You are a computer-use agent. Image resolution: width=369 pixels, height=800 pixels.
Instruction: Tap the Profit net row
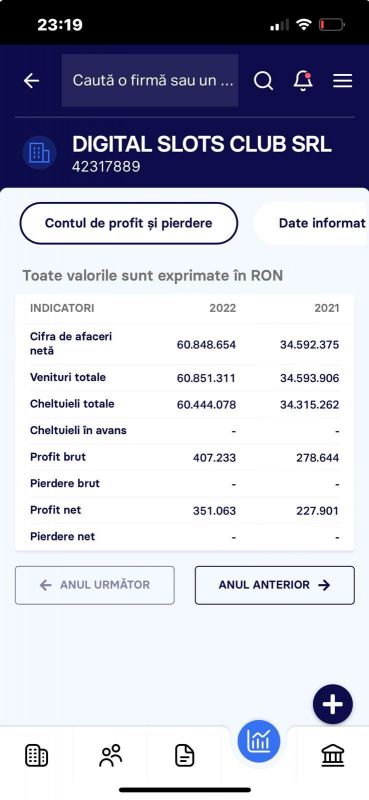[184, 510]
